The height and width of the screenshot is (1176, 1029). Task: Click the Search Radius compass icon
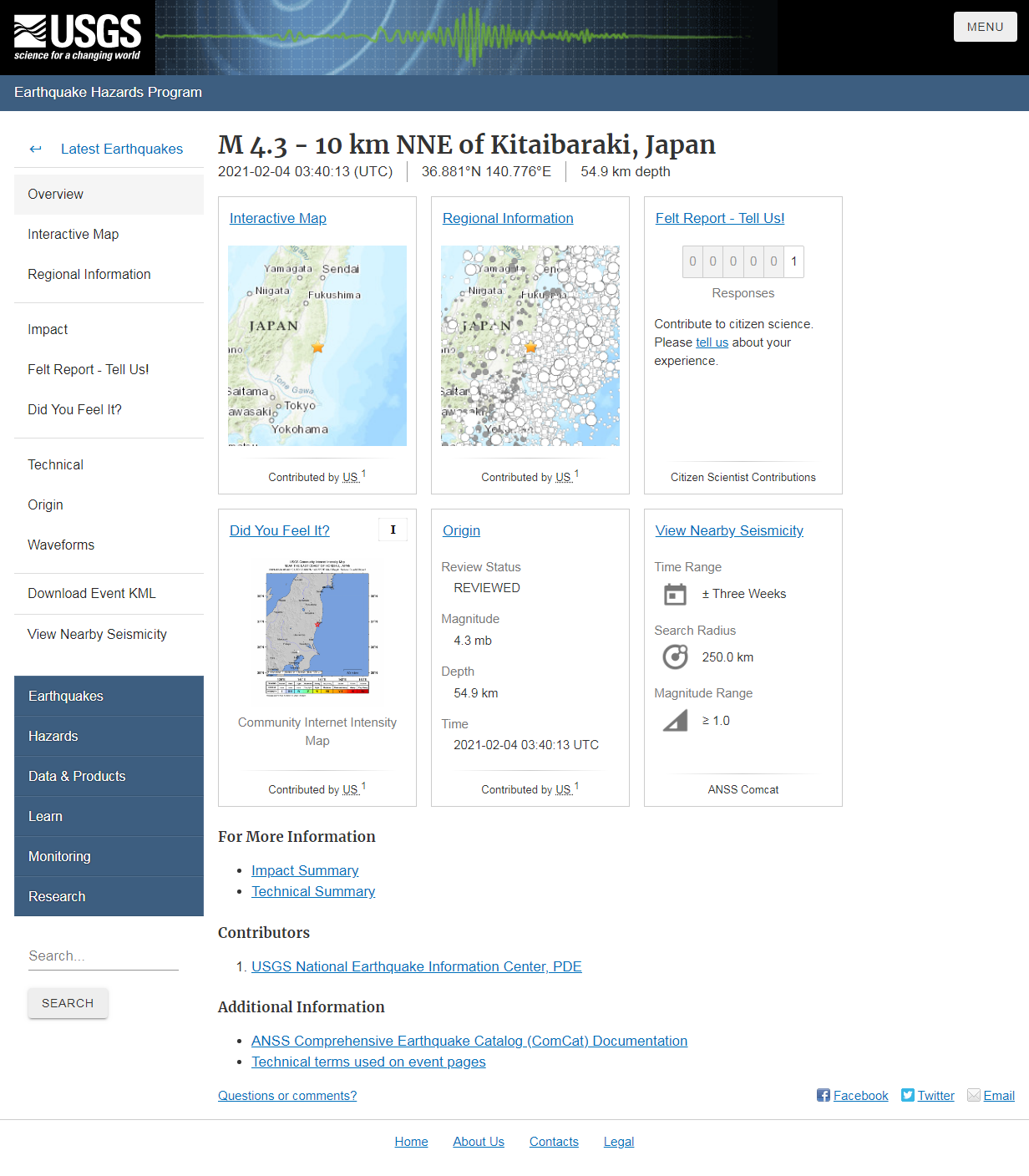[675, 656]
